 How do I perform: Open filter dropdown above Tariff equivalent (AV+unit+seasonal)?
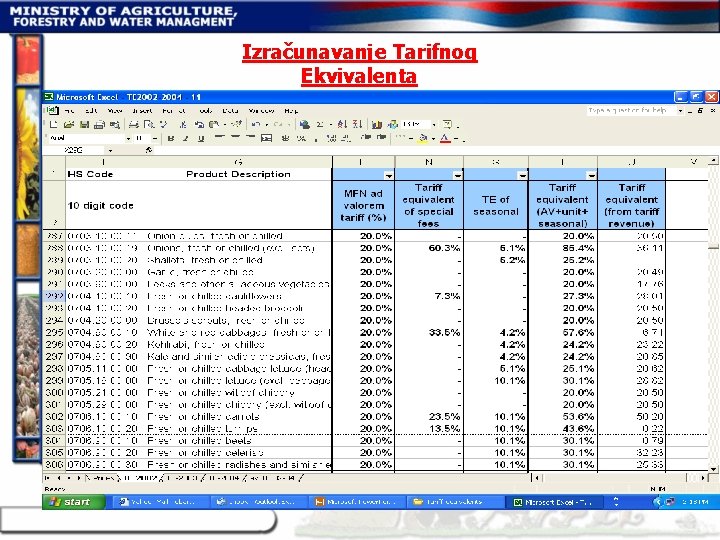[591, 175]
